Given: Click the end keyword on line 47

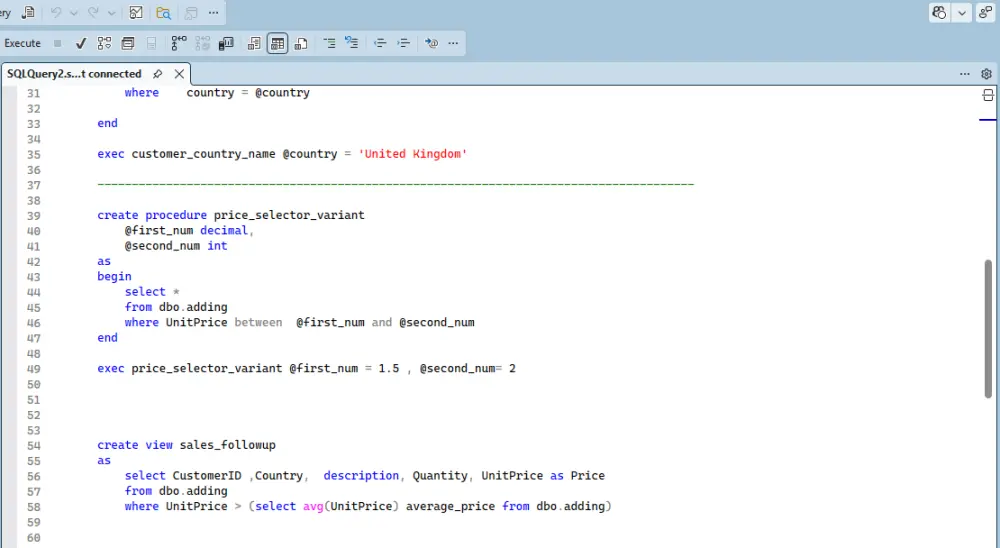Looking at the screenshot, I should pos(107,337).
